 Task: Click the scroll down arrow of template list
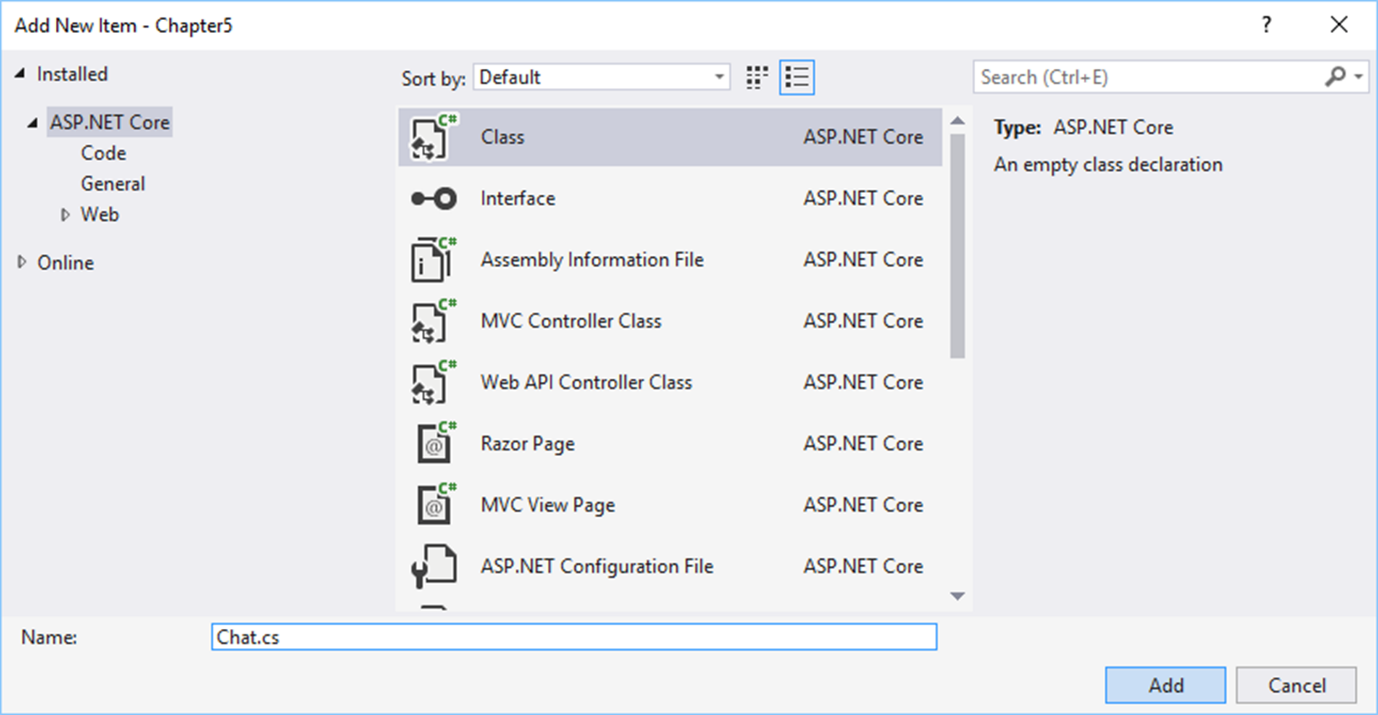(x=957, y=596)
